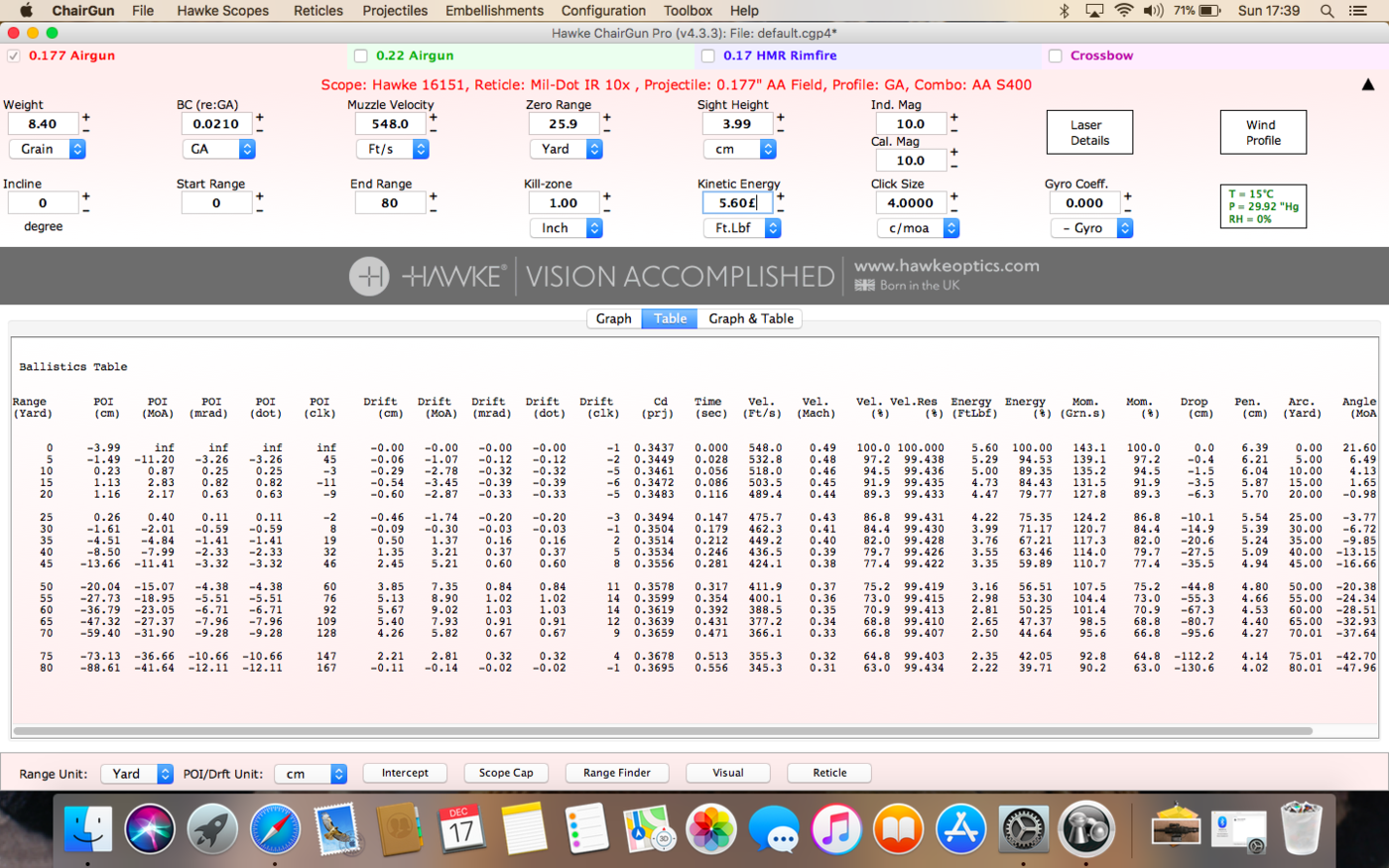Viewport: 1389px width, 868px height.
Task: Switch to Graph & Table tab
Action: (750, 318)
